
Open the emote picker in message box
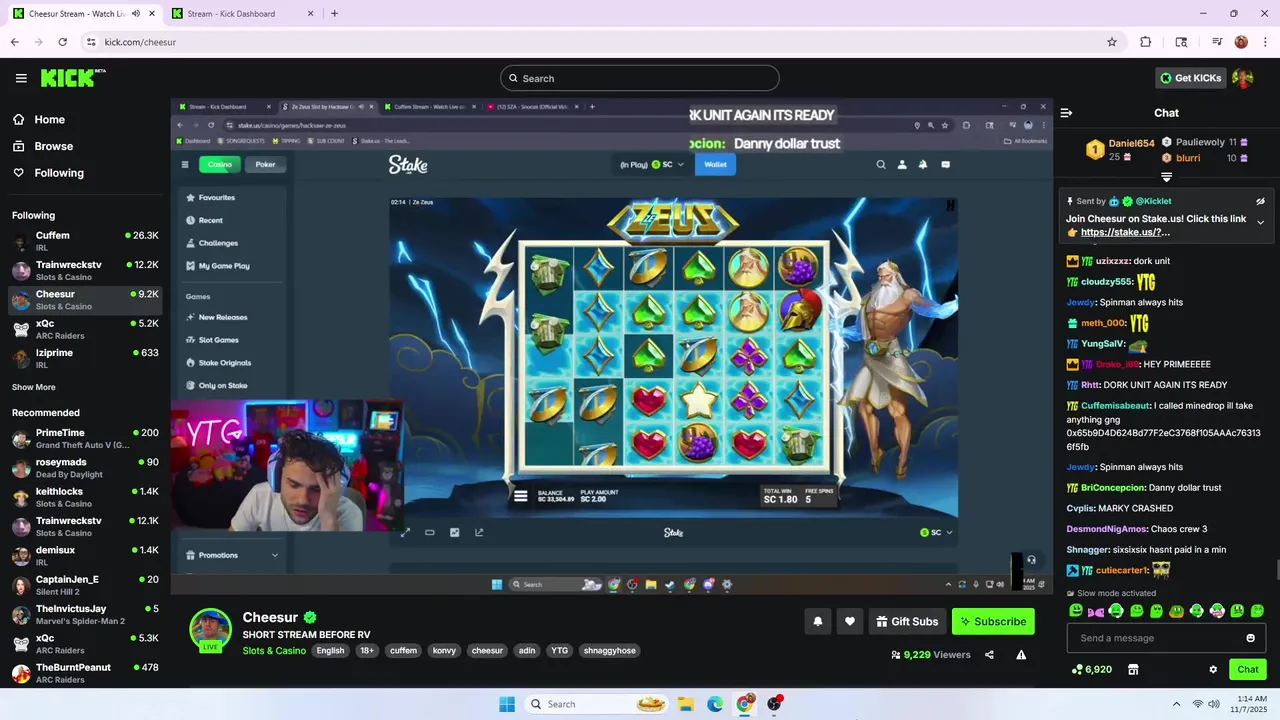(1250, 638)
